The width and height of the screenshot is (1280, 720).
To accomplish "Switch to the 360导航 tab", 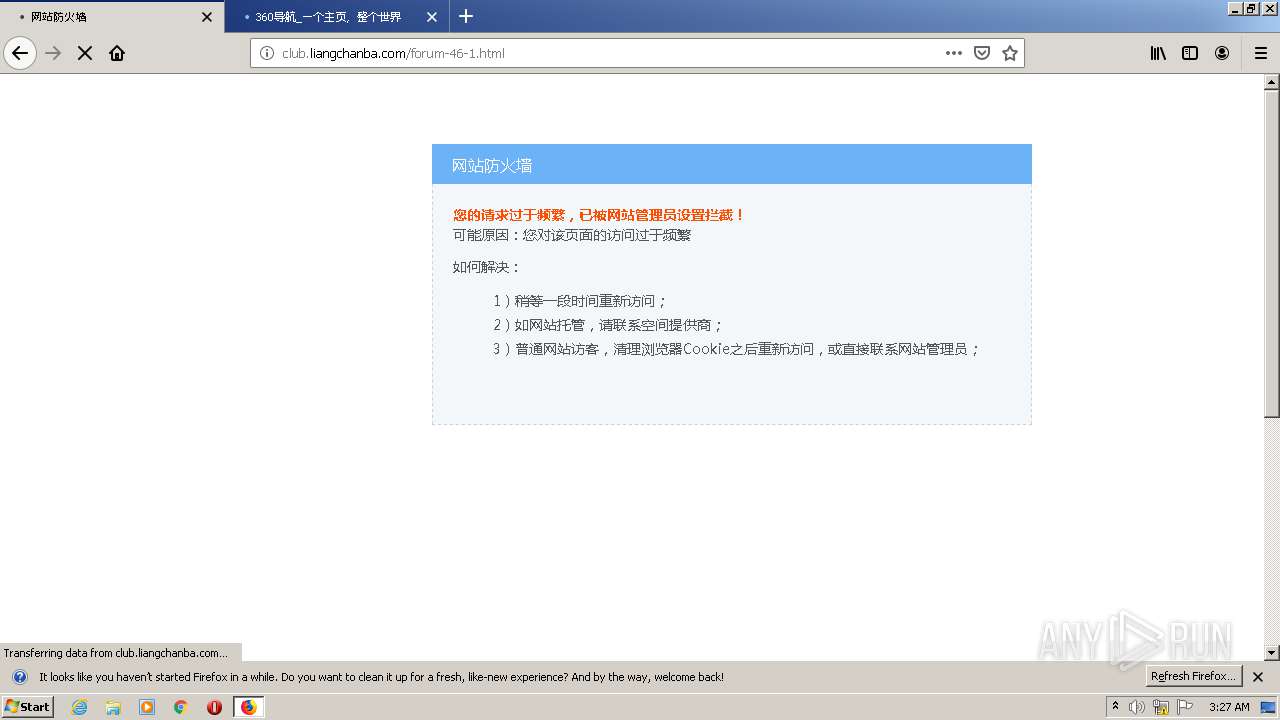I will pyautogui.click(x=337, y=17).
